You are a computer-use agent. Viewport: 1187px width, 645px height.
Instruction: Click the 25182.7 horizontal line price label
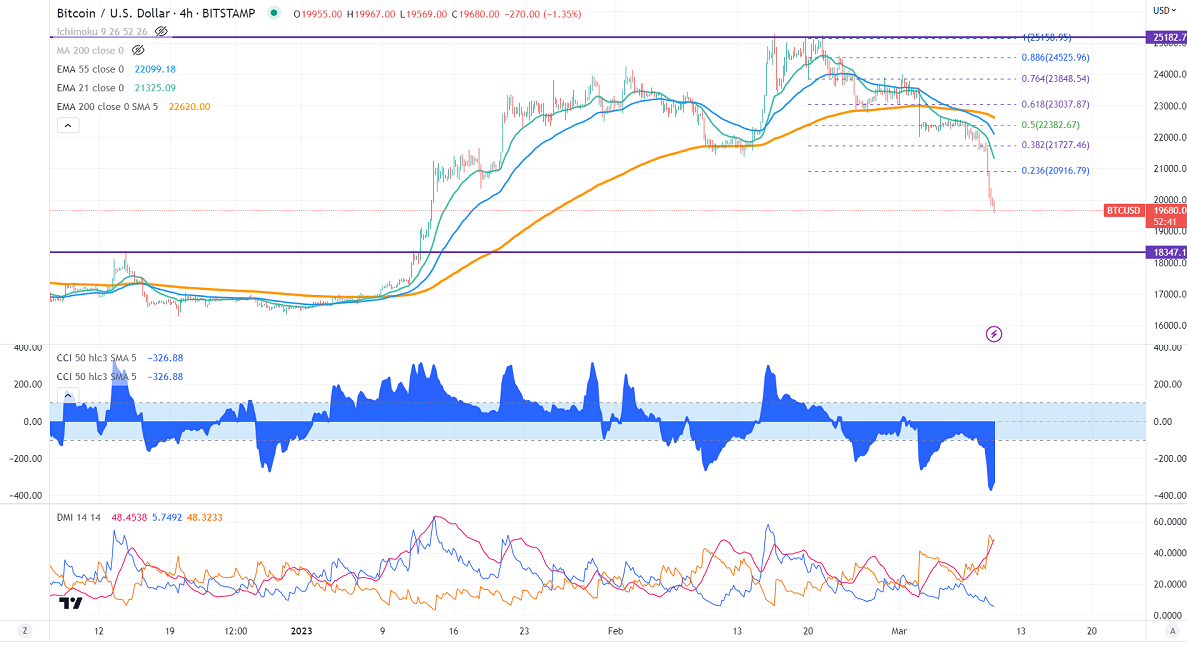click(x=1166, y=37)
